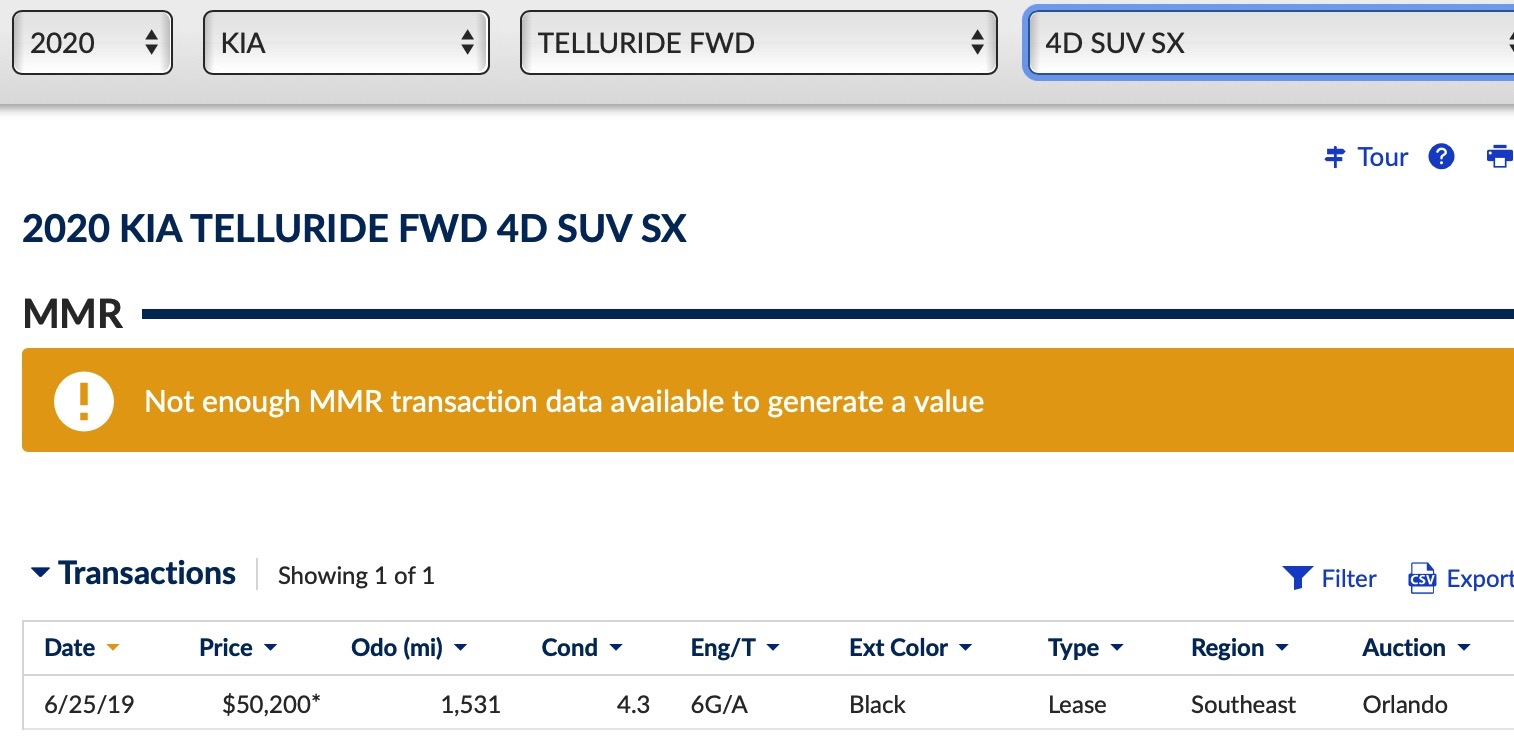Screen dimensions: 1514x746
Task: Click the Tour link
Action: click(x=1382, y=157)
